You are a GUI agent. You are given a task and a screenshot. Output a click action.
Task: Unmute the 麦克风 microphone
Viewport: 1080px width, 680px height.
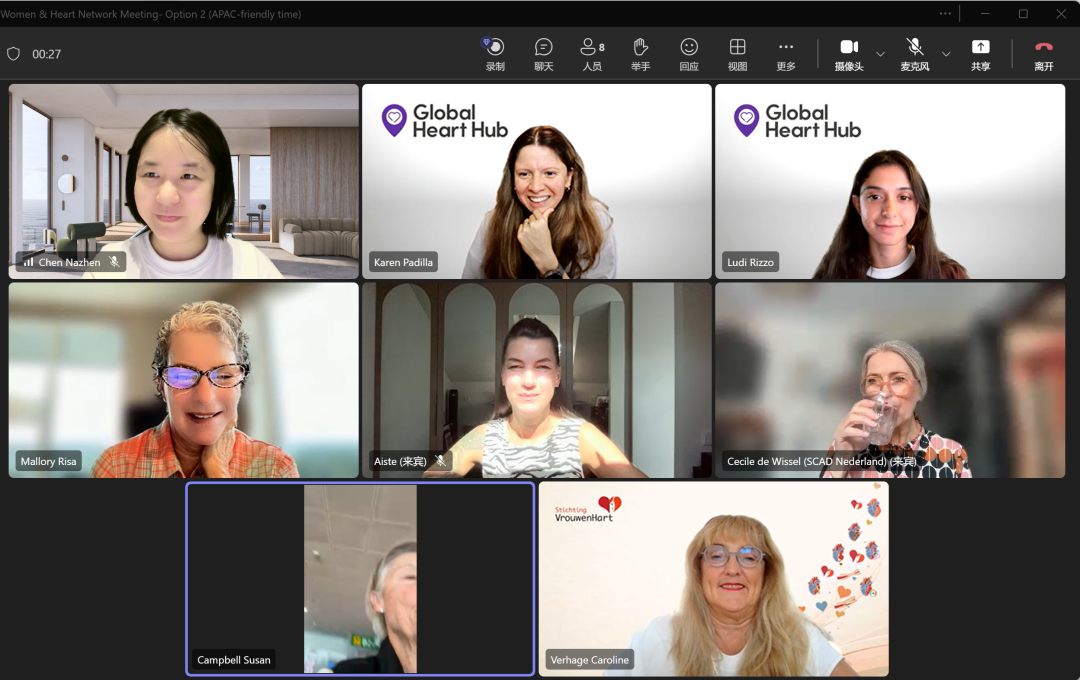915,54
